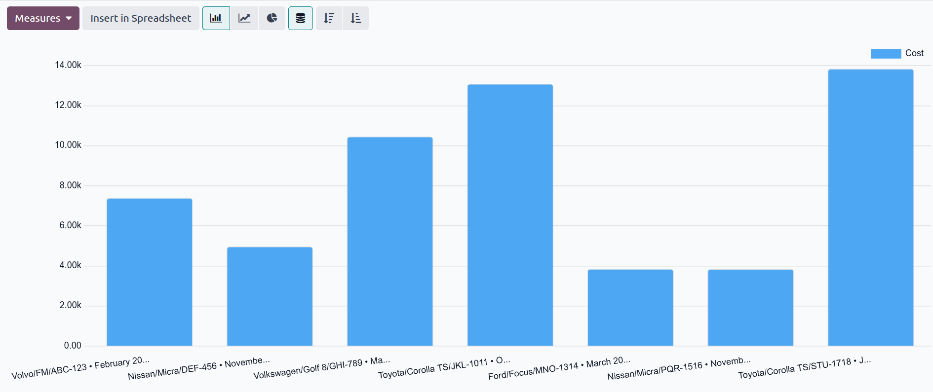933x392 pixels.
Task: Toggle stacked chart mode
Action: [x=300, y=18]
